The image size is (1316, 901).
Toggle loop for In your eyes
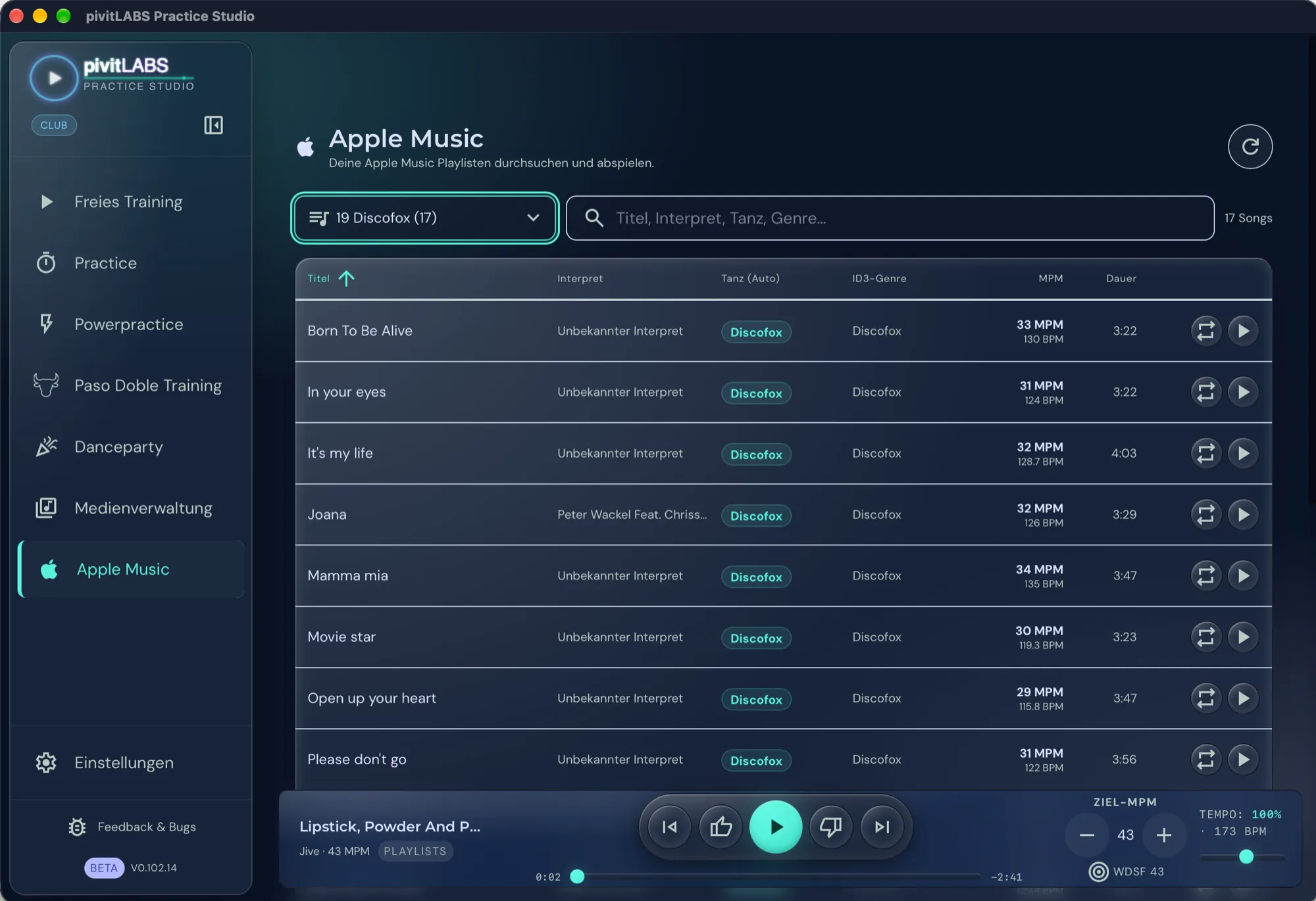[x=1205, y=392]
